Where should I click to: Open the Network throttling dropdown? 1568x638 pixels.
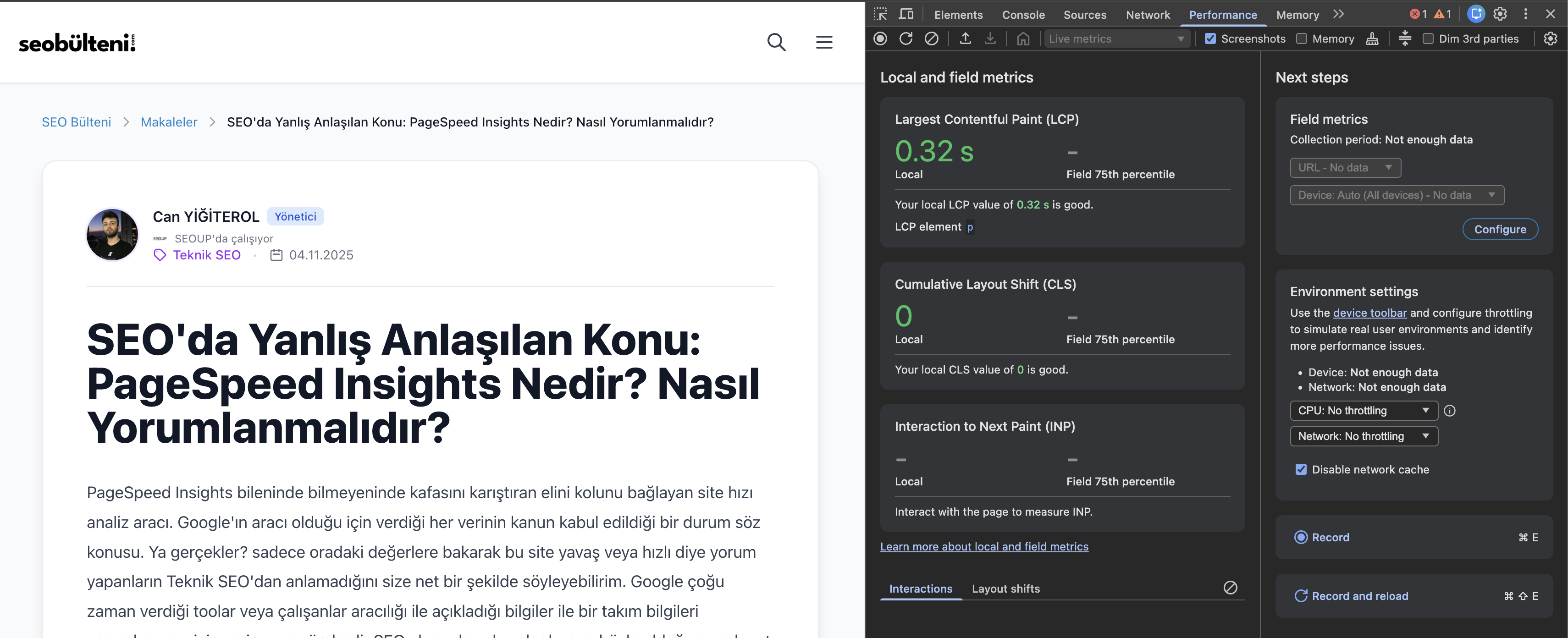[x=1364, y=436]
